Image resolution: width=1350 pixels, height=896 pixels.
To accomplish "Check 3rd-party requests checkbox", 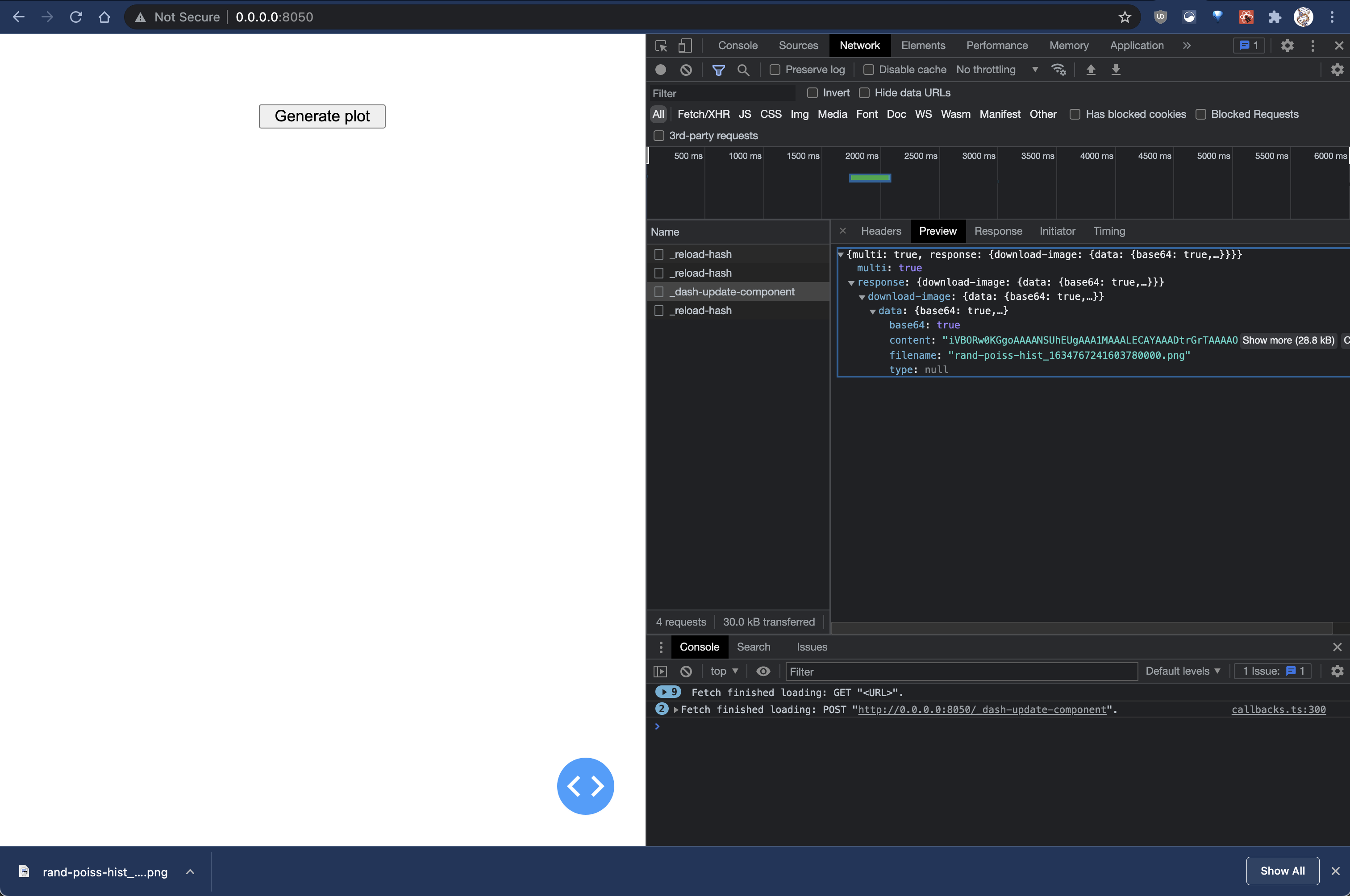I will click(659, 136).
